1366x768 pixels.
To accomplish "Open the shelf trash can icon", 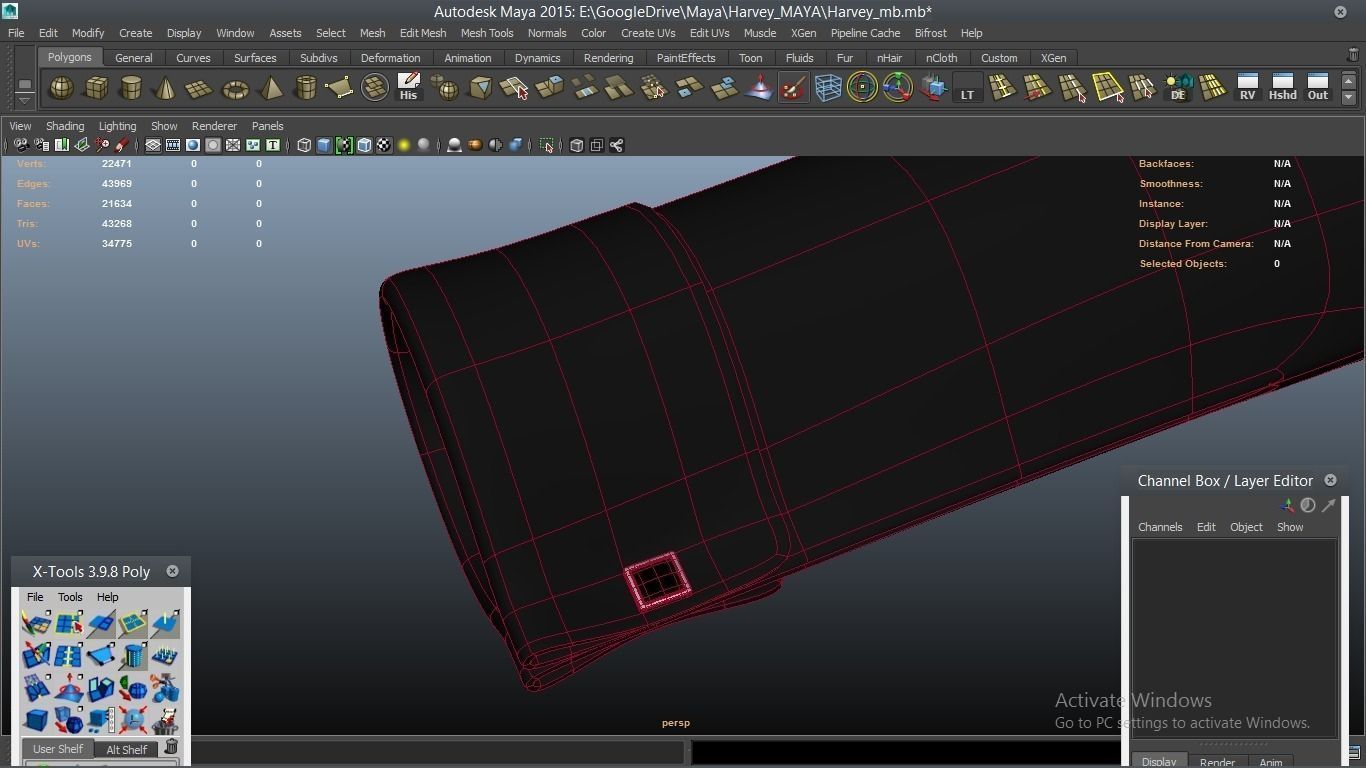I will point(1353,56).
